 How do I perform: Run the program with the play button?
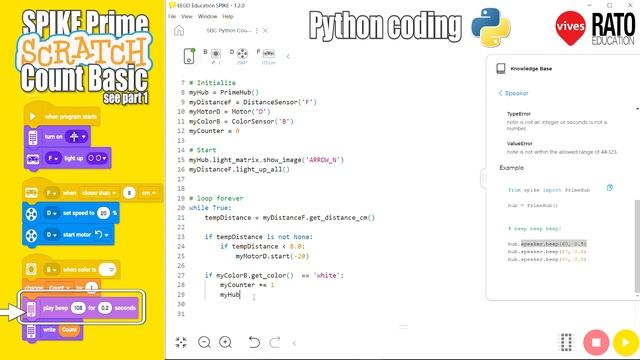625,342
